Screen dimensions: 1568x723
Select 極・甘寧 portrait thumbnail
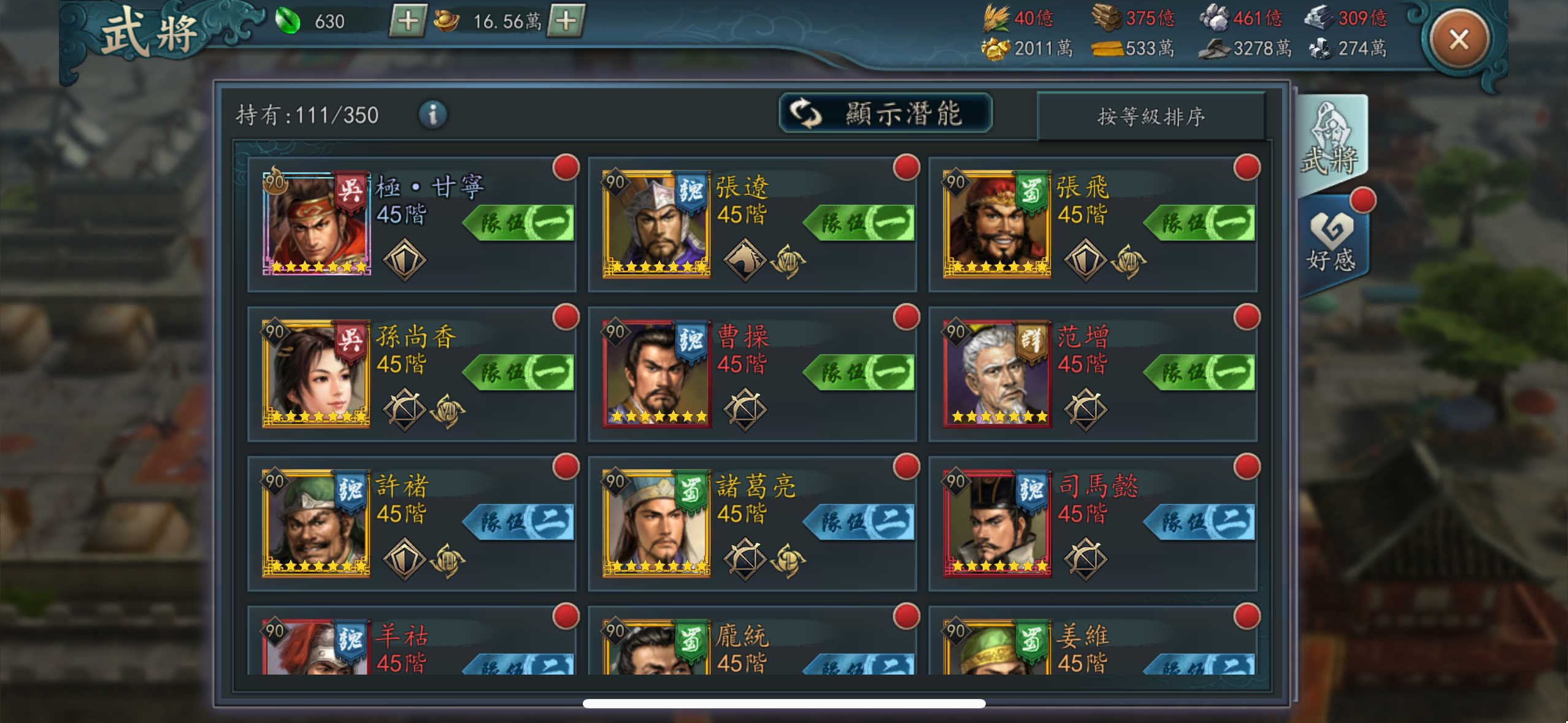pyautogui.click(x=317, y=223)
